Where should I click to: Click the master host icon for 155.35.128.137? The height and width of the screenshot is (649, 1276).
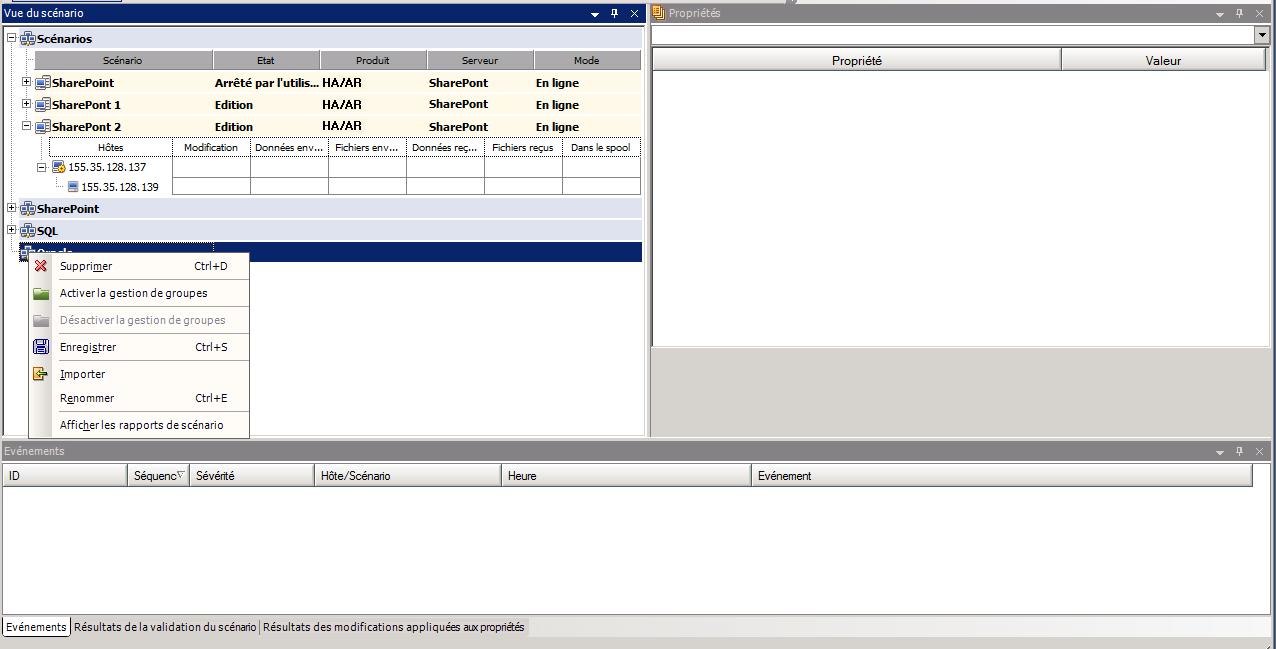[59, 167]
